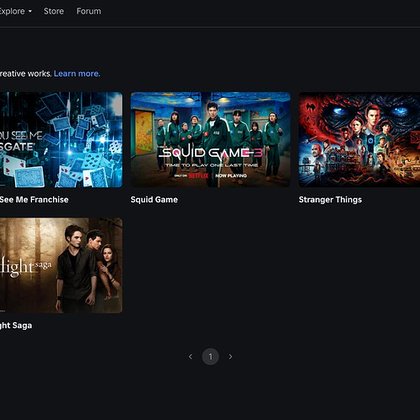This screenshot has width=420, height=420.
Task: Click the See Me Franchise title text
Action: 34,200
